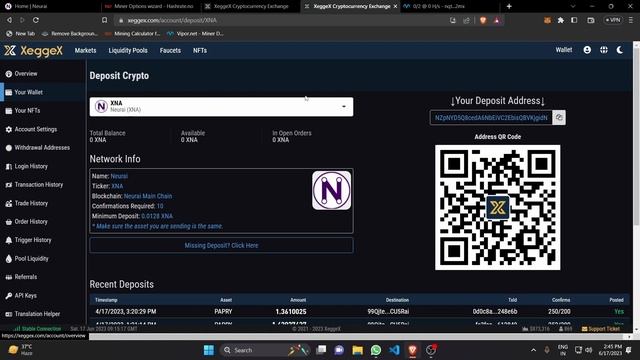640x360 pixels.
Task: Sort deposits by Timestamp column header
Action: pos(106,300)
